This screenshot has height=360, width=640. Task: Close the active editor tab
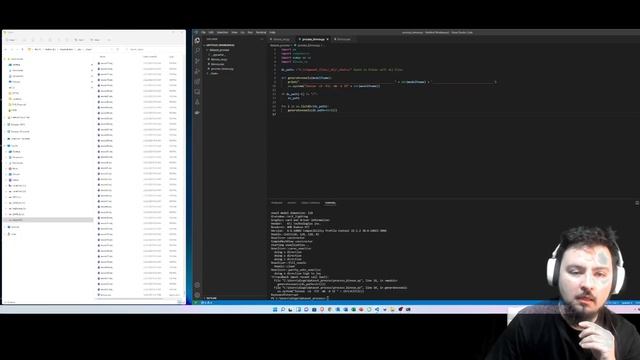click(x=327, y=39)
